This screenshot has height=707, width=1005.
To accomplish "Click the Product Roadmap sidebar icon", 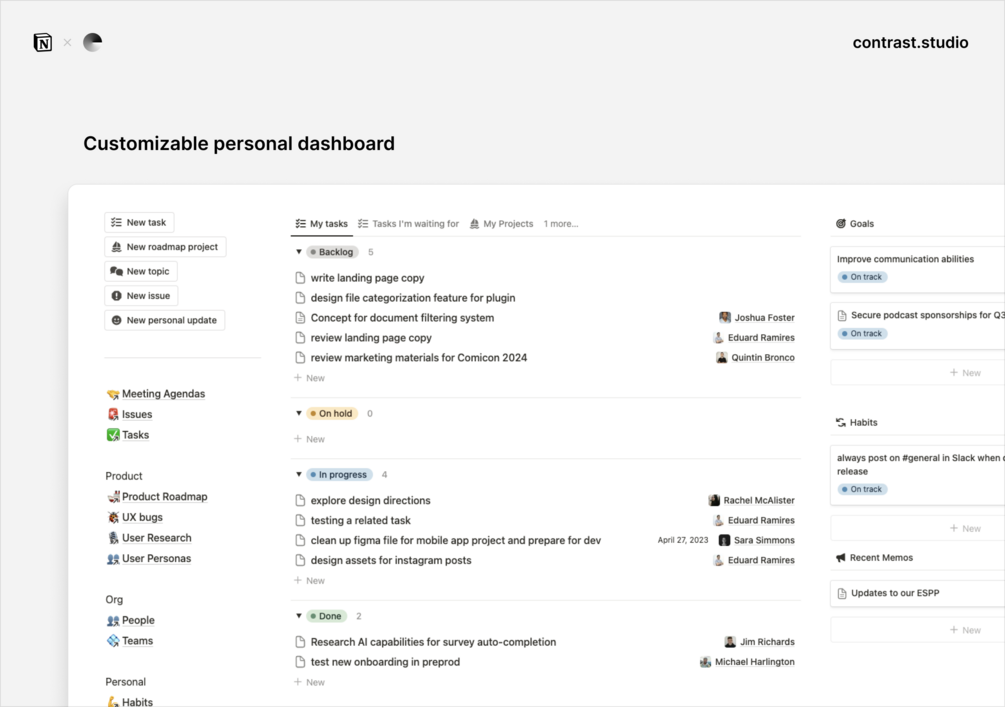I will point(113,497).
